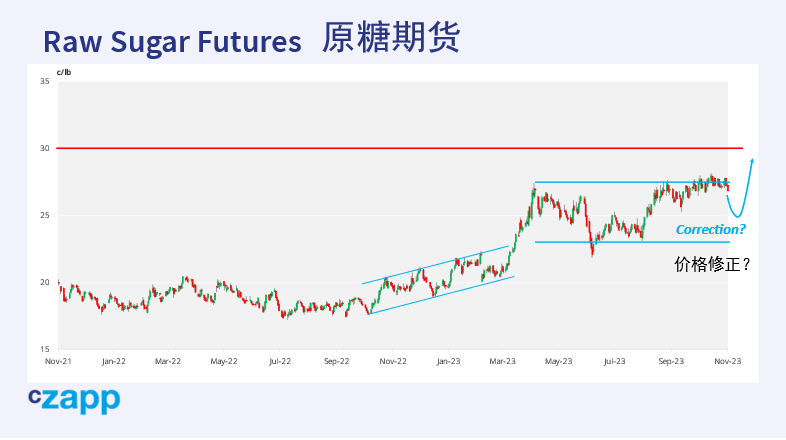Image resolution: width=786 pixels, height=440 pixels.
Task: Click the Nov-21 x-axis label
Action: tap(58, 360)
